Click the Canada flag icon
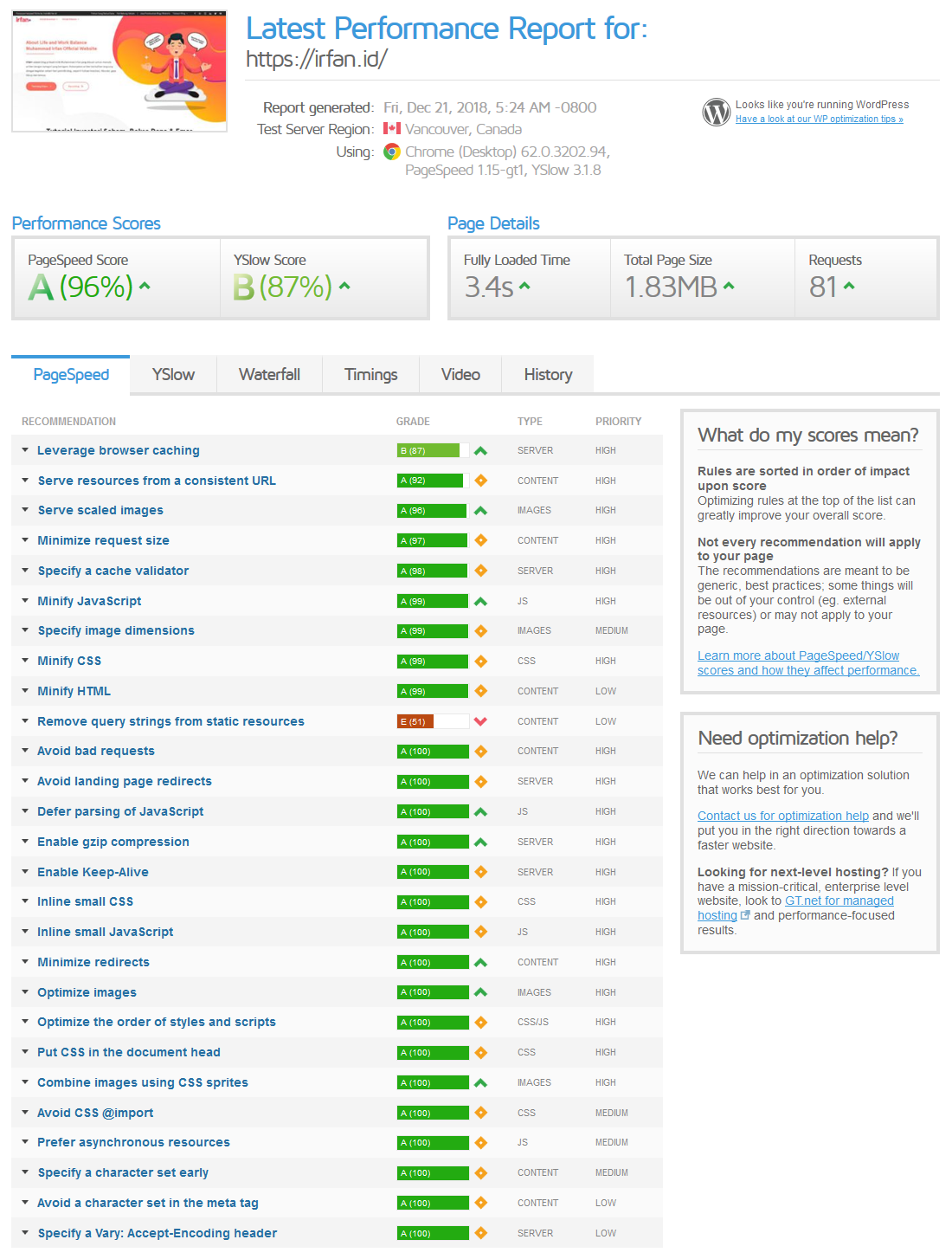This screenshot has width=952, height=1259. 392,129
